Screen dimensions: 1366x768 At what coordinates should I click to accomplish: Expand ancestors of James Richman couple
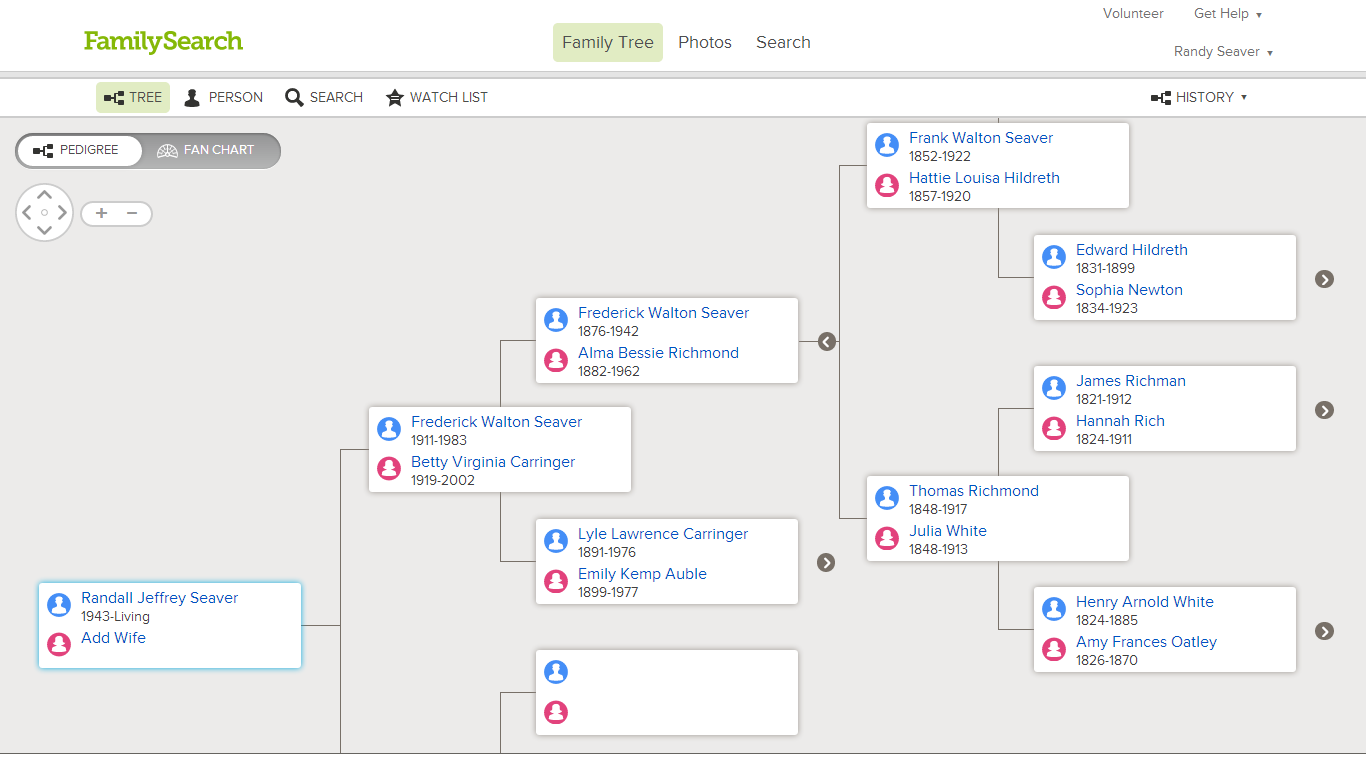pyautogui.click(x=1325, y=410)
